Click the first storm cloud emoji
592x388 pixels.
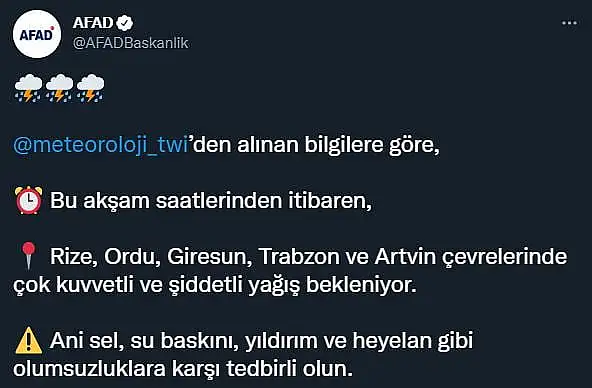coord(28,88)
